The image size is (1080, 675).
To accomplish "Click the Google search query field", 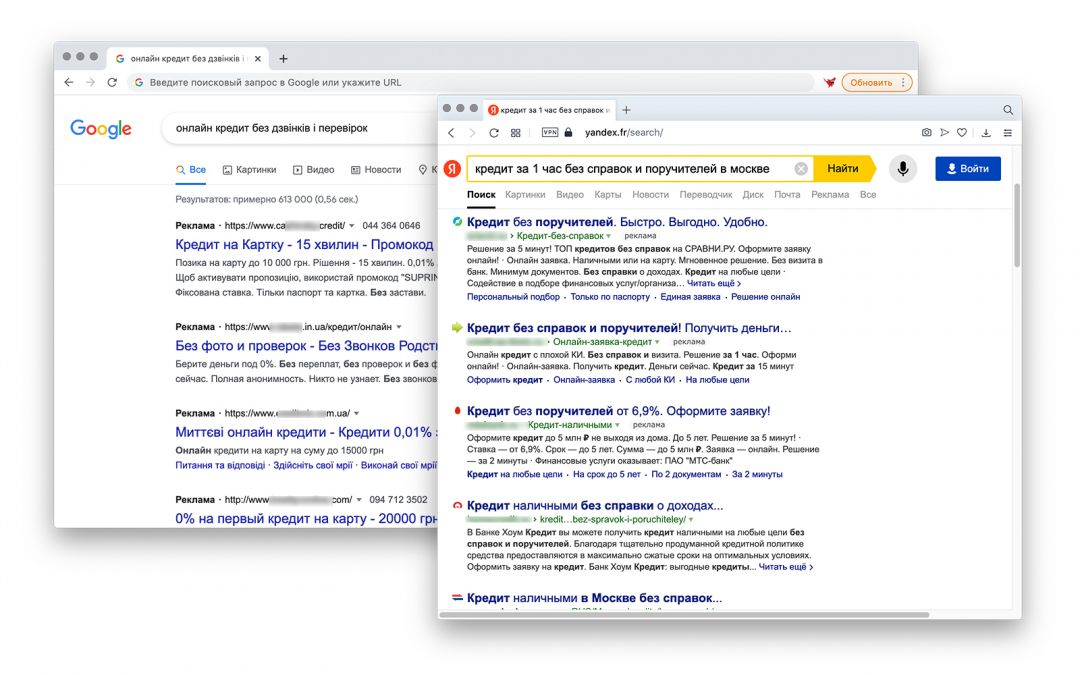I will click(300, 128).
